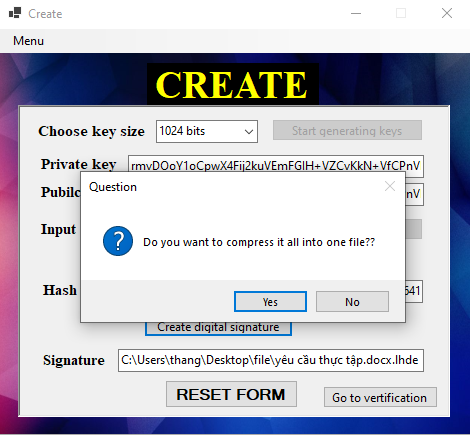The image size is (470, 435).
Task: Choose No in the compress file dialog
Action: (352, 302)
